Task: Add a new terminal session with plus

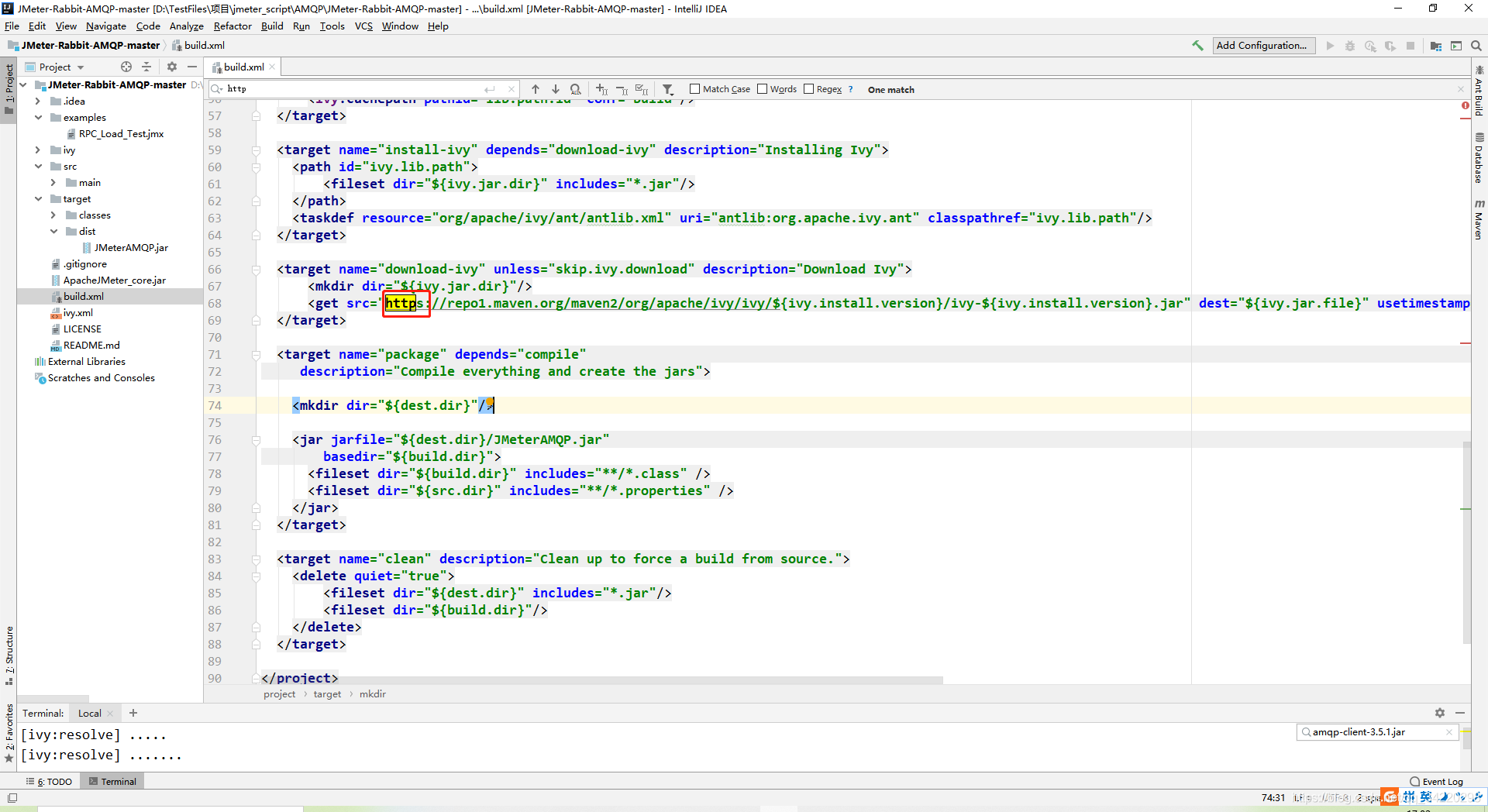Action: [133, 713]
